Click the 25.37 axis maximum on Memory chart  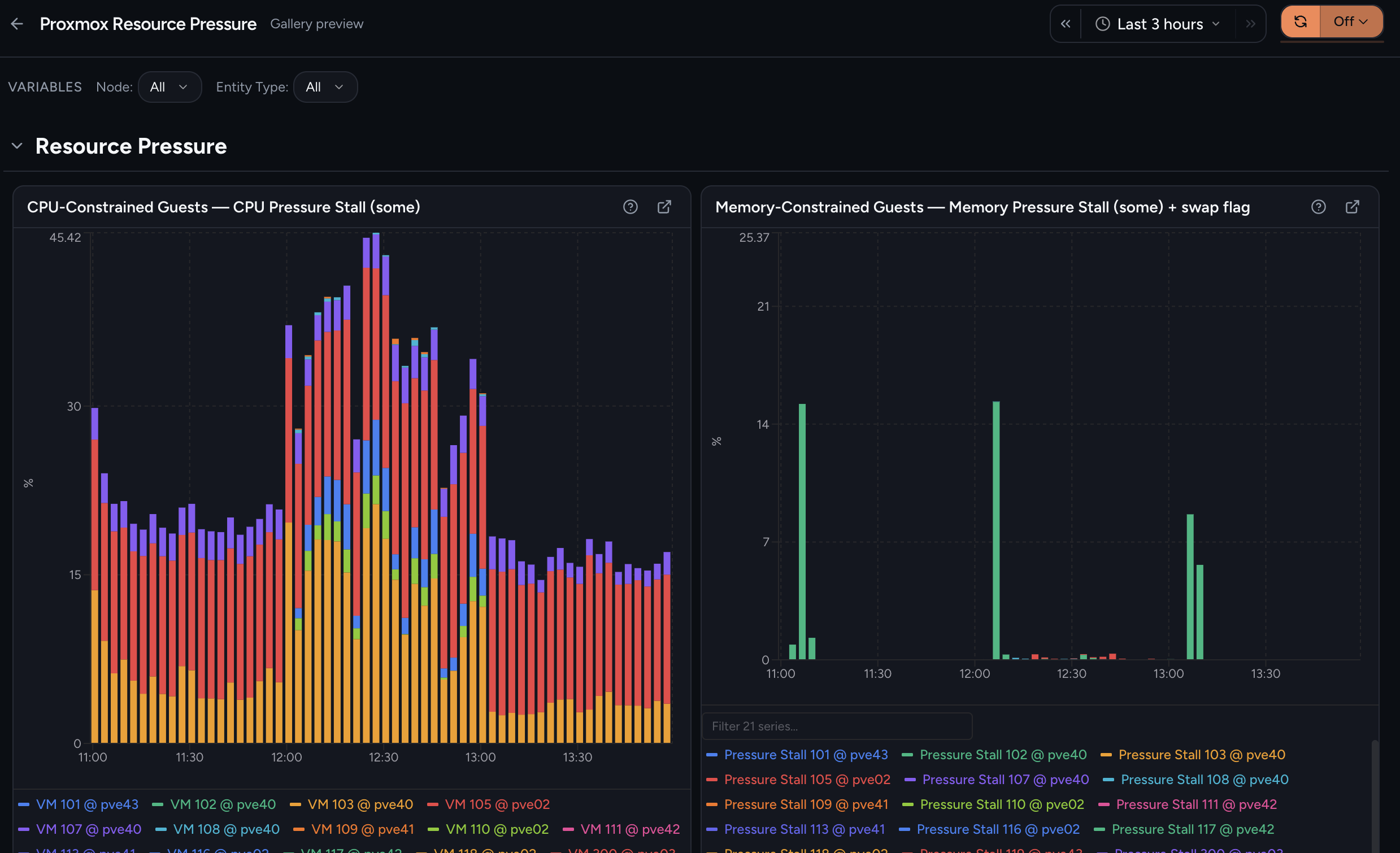click(754, 238)
